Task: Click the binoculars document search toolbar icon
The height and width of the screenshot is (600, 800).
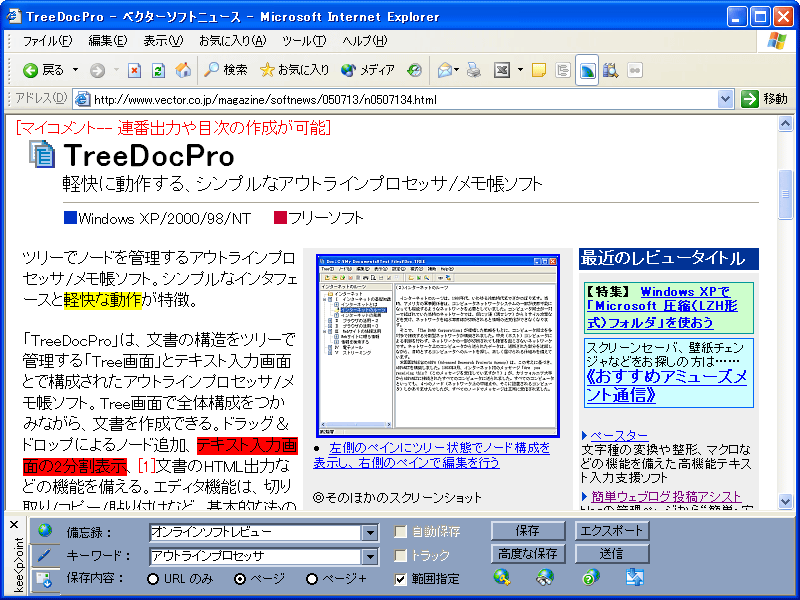Action: pyautogui.click(x=610, y=70)
